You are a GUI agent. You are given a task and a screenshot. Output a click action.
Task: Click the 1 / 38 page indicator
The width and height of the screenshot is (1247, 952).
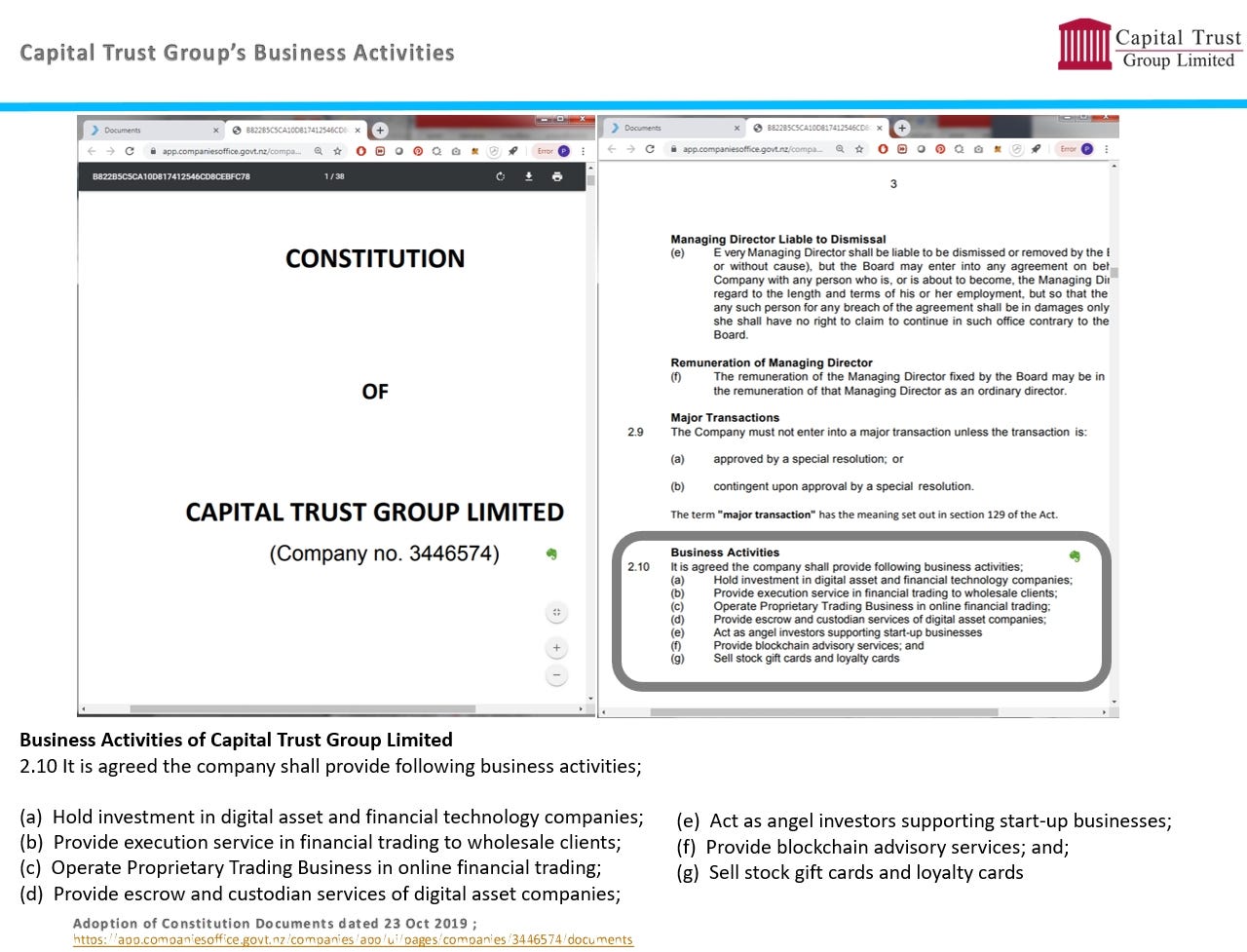click(334, 176)
